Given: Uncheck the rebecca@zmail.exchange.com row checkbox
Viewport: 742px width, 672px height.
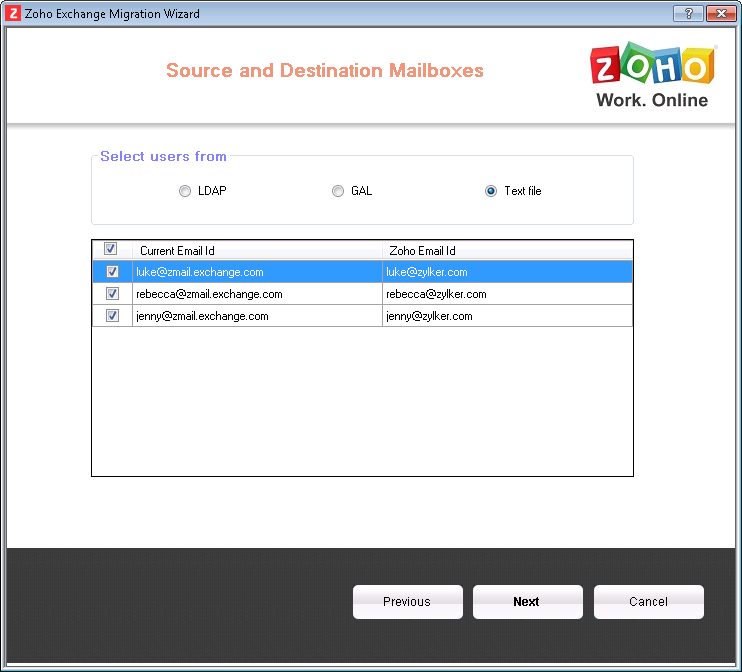Looking at the screenshot, I should click(x=112, y=294).
